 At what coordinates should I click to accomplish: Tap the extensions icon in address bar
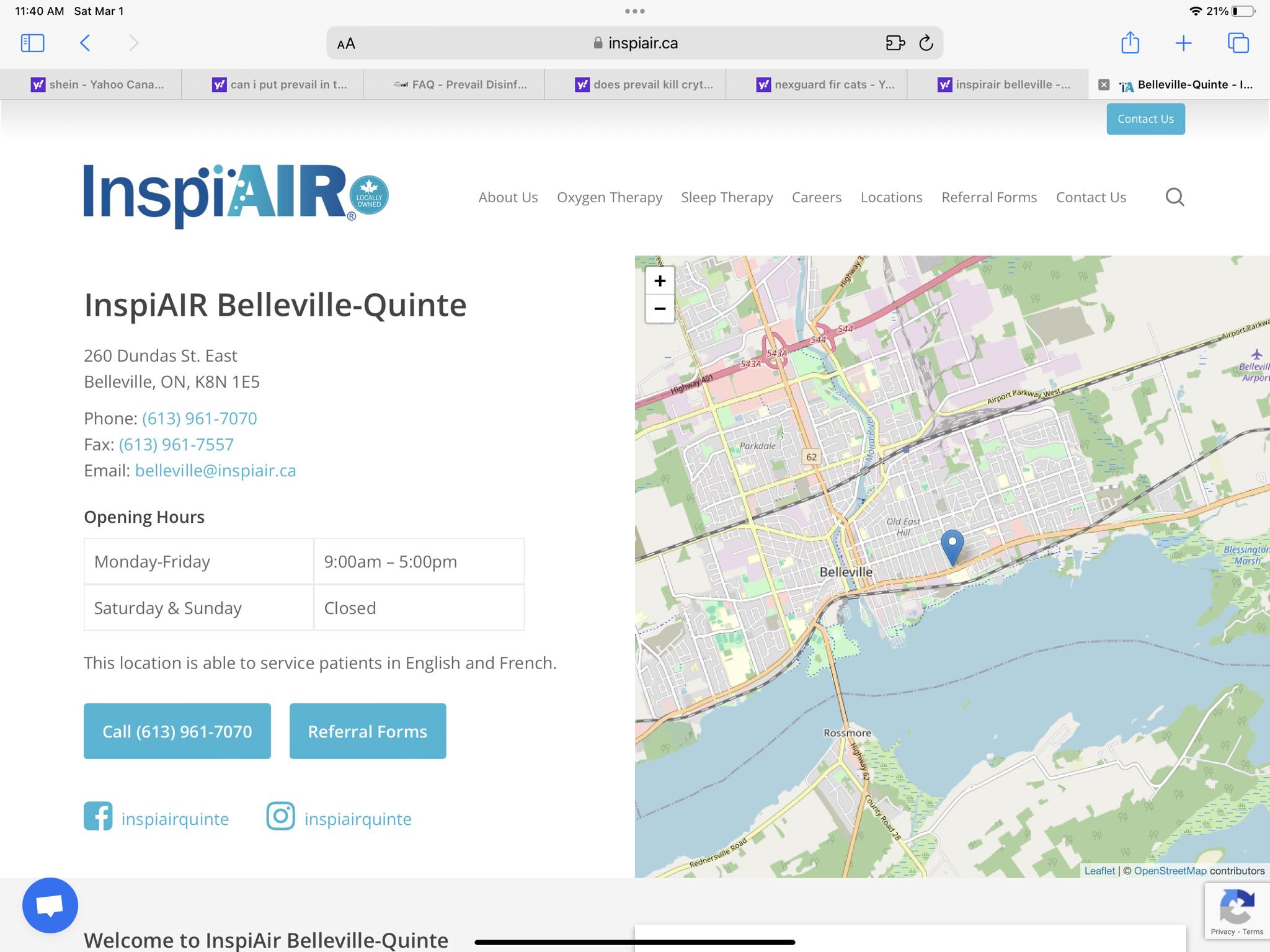[x=895, y=43]
